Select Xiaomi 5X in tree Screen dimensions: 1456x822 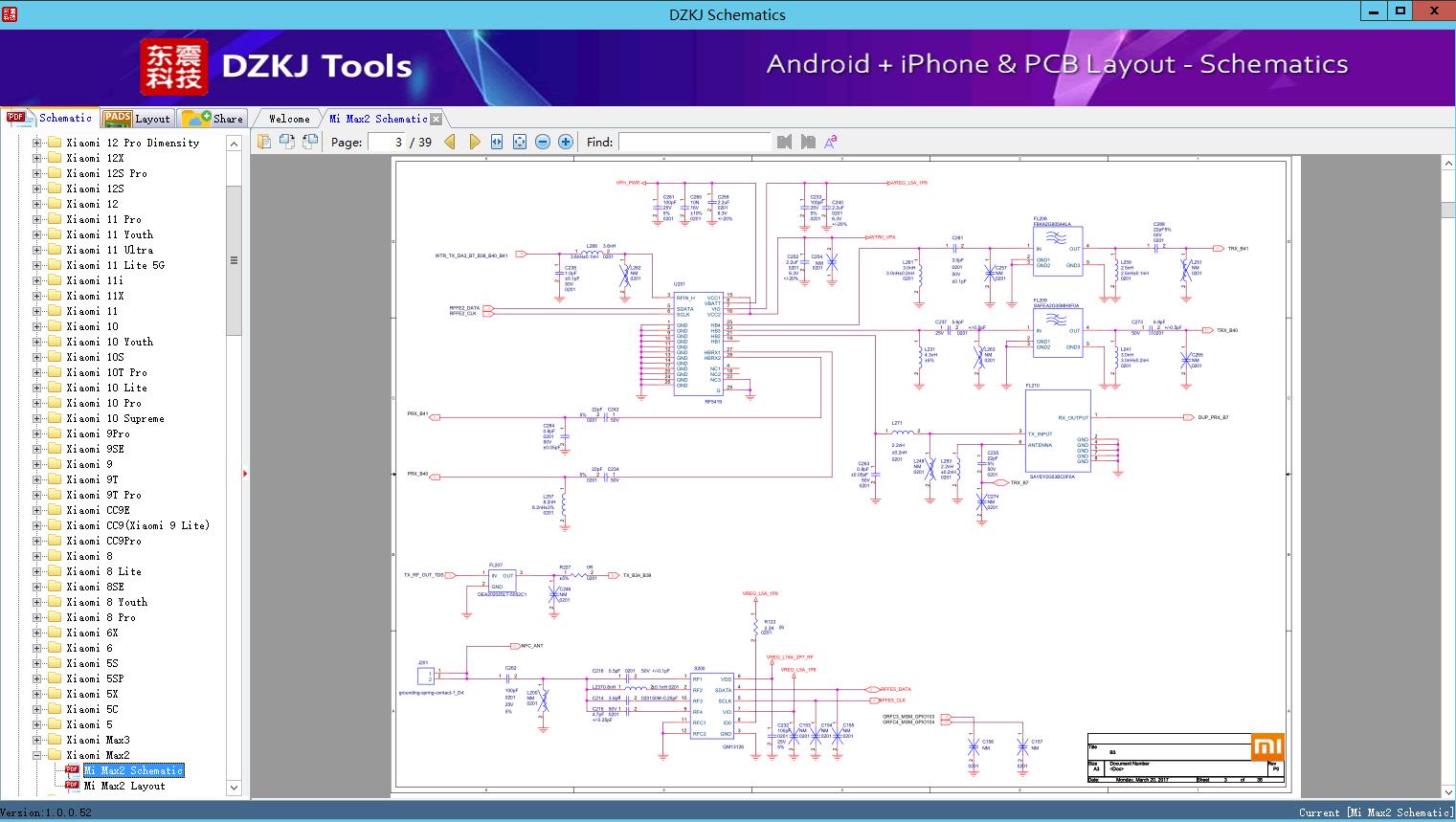point(92,694)
